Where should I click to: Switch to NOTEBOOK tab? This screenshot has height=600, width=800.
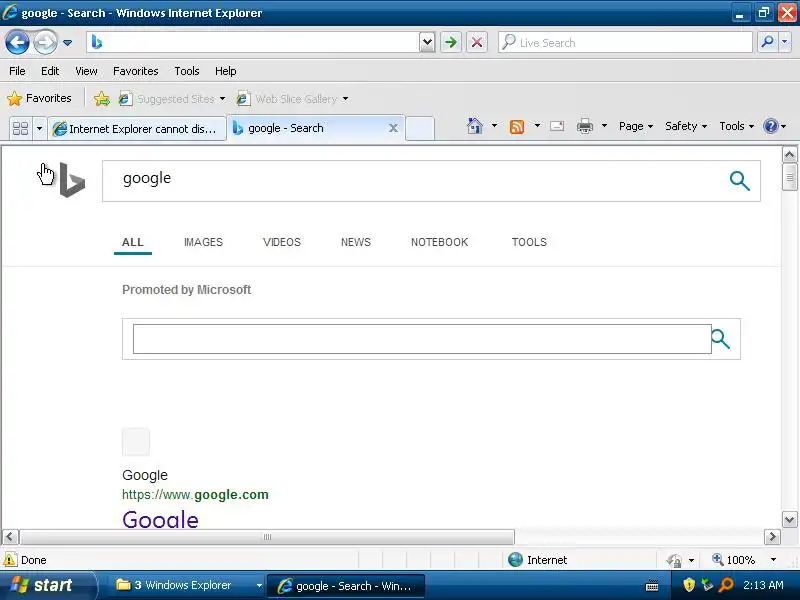click(439, 242)
